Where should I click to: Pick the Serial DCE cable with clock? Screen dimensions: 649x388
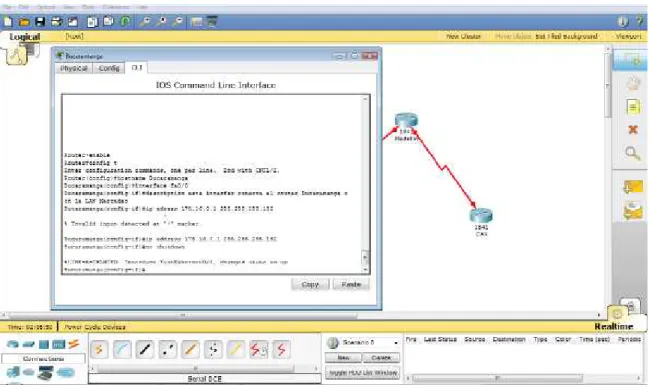pyautogui.click(x=259, y=350)
